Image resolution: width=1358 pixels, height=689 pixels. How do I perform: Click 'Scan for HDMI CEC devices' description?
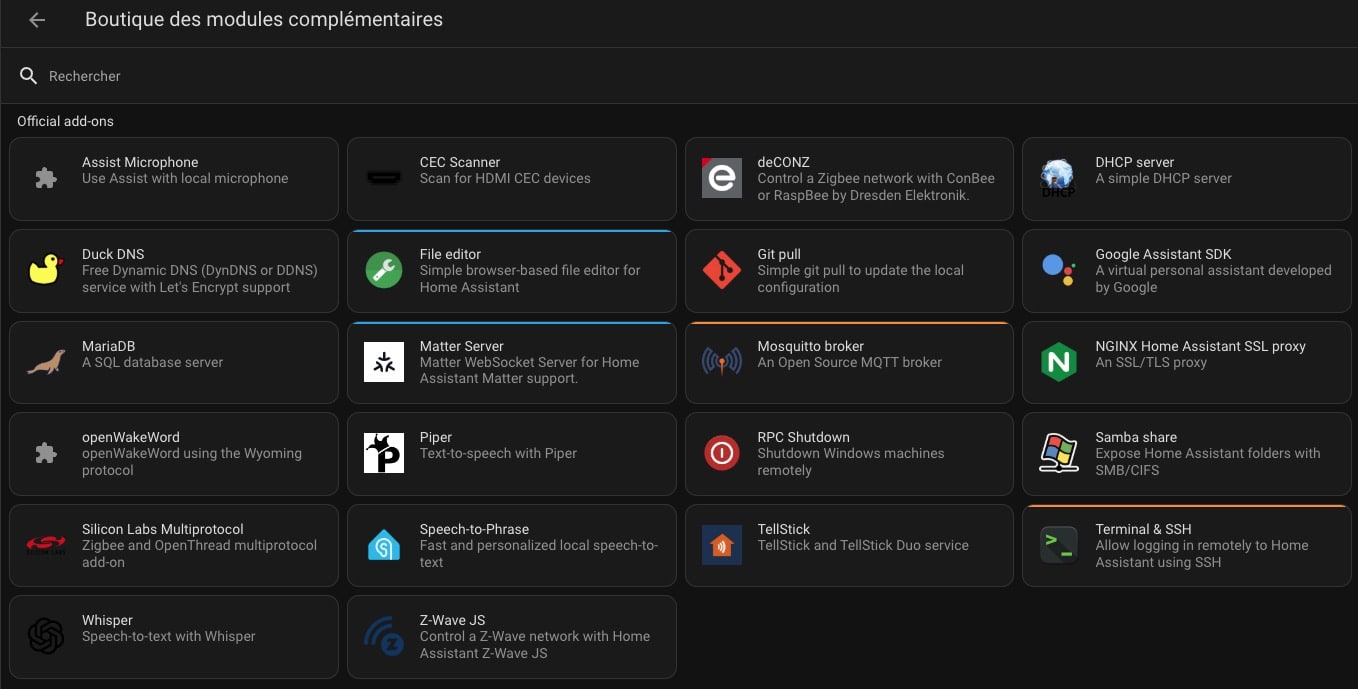pyautogui.click(x=506, y=178)
